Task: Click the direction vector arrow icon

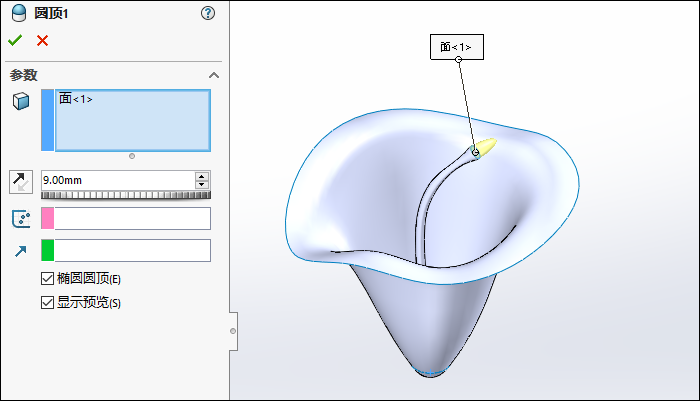Action: tap(21, 251)
